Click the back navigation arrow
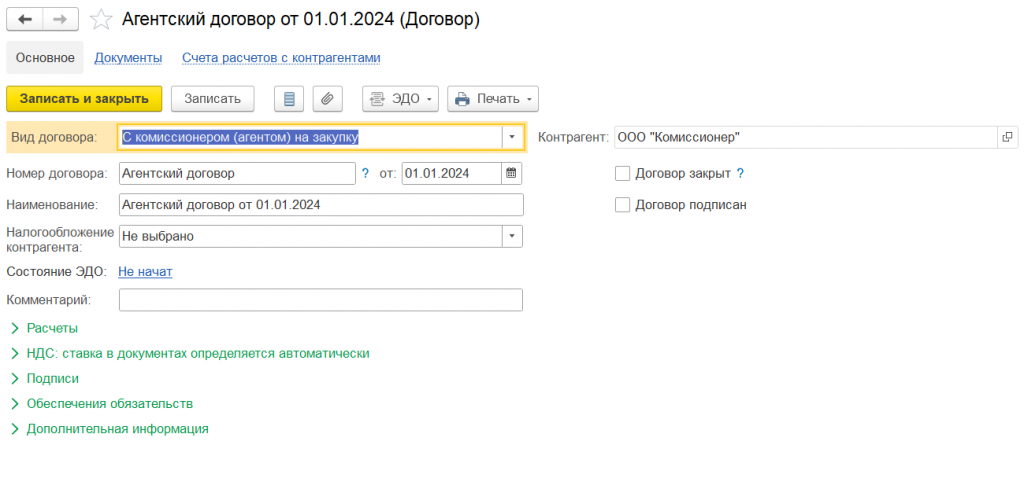1024x489 pixels. (25, 19)
